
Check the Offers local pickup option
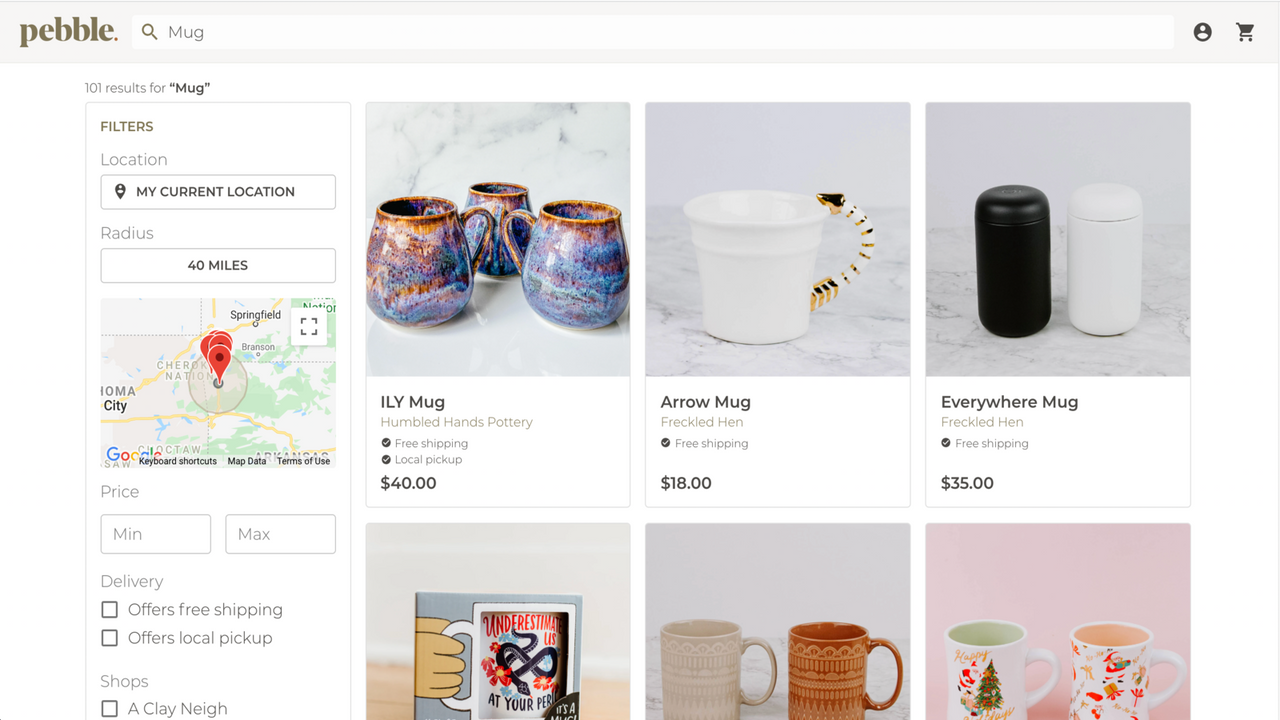click(x=109, y=638)
